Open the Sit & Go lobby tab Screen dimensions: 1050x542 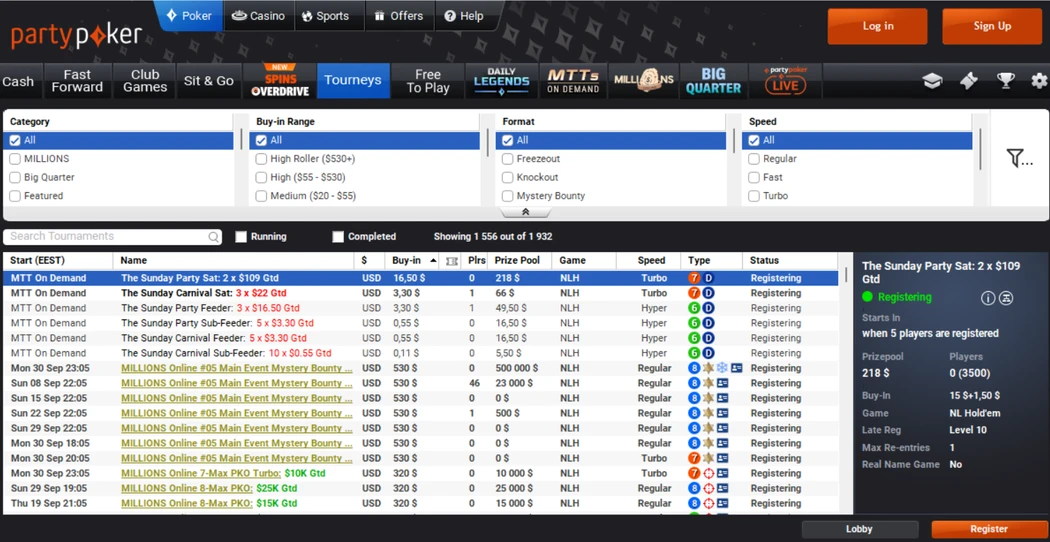pyautogui.click(x=209, y=81)
